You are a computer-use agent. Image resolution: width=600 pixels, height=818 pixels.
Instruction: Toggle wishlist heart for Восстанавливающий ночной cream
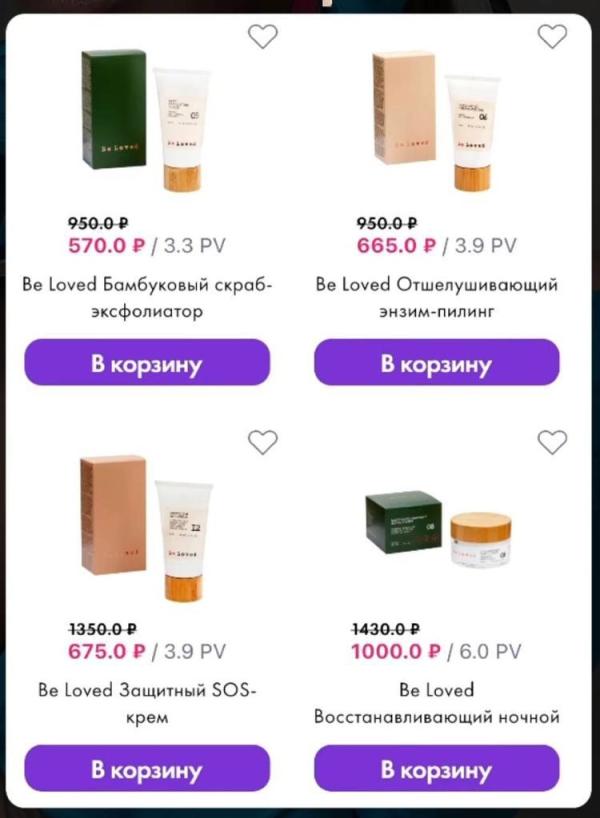(x=552, y=442)
